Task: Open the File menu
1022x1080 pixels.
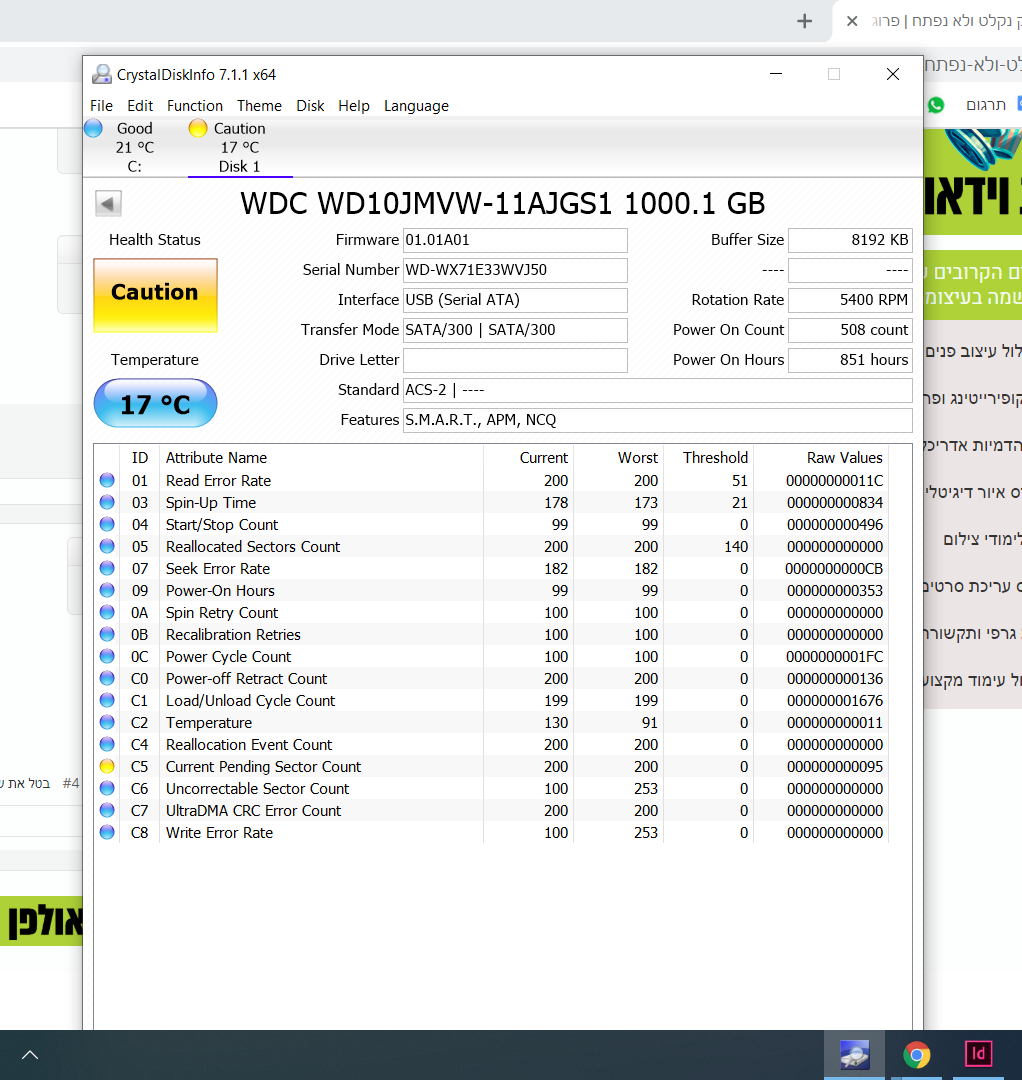Action: pyautogui.click(x=101, y=105)
